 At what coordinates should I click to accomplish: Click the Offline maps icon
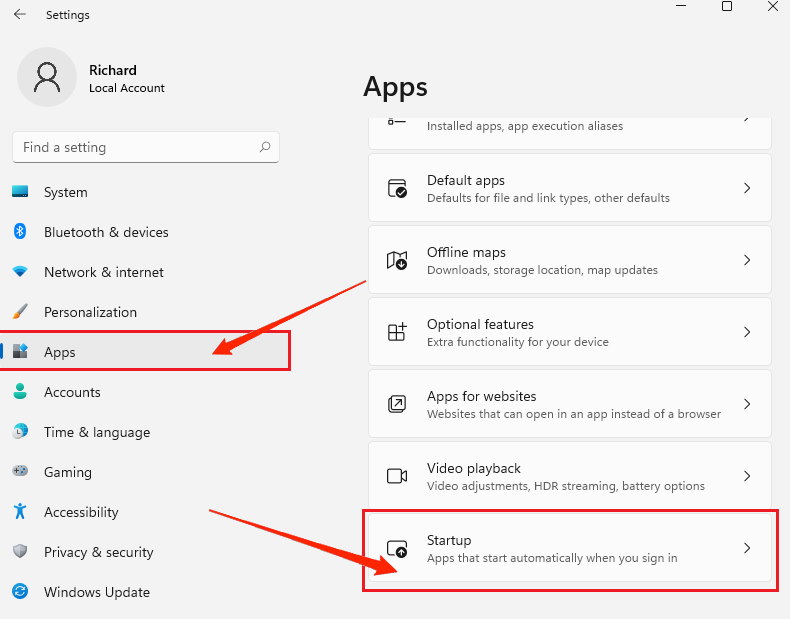(x=397, y=260)
